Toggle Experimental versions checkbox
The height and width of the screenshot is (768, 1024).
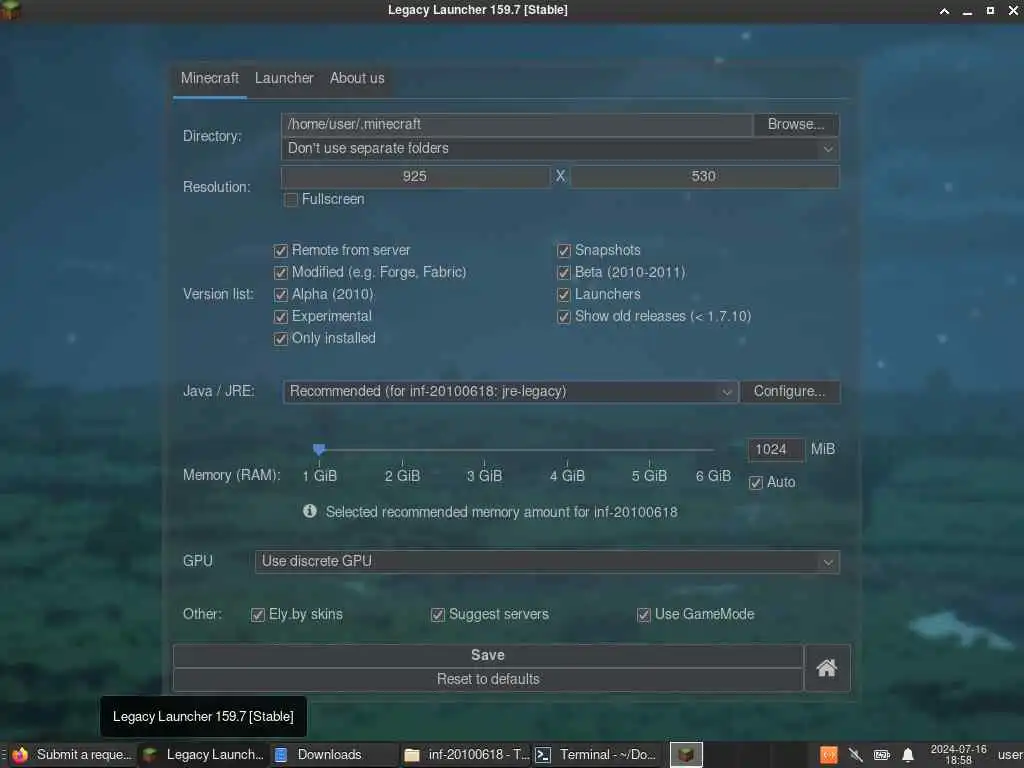(281, 317)
